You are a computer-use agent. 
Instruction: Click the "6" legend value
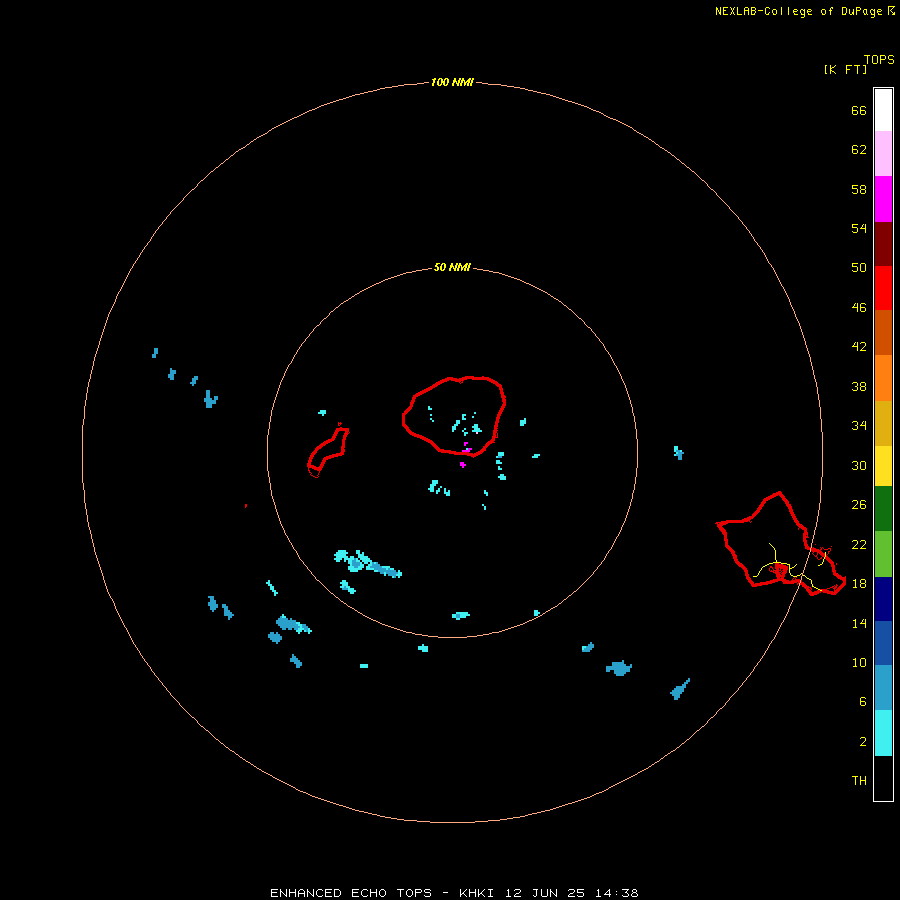click(863, 702)
